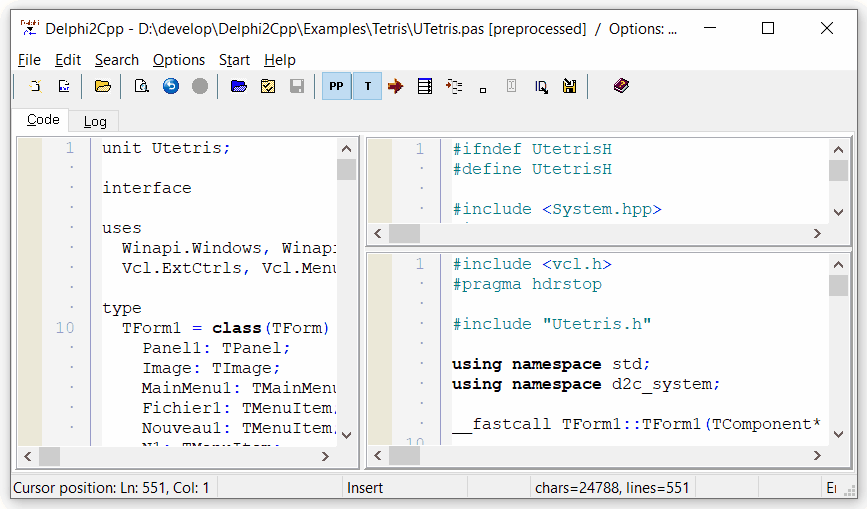Open the Options menu
The height and width of the screenshot is (509, 867).
tap(179, 60)
